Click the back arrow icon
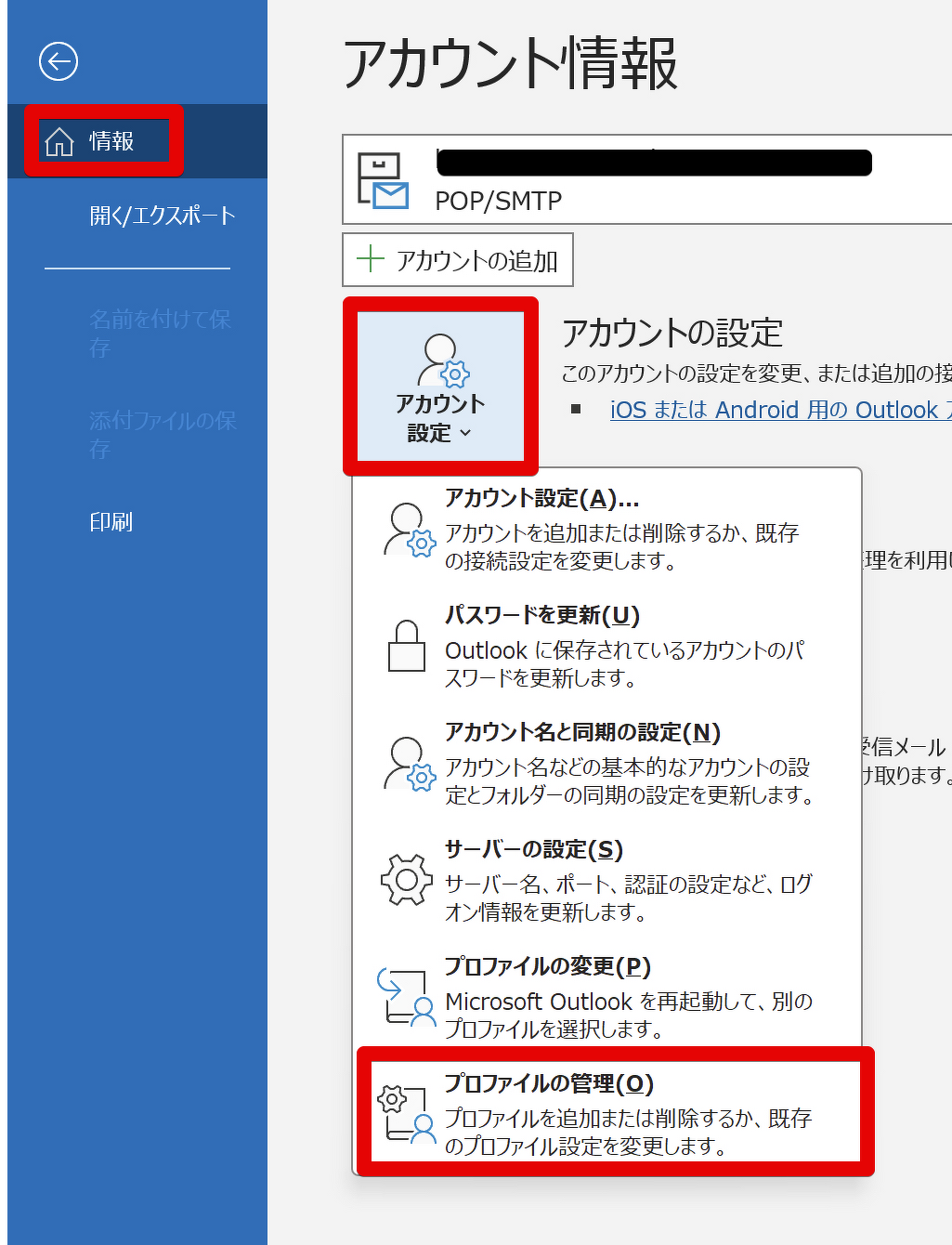952x1245 pixels. (x=58, y=62)
